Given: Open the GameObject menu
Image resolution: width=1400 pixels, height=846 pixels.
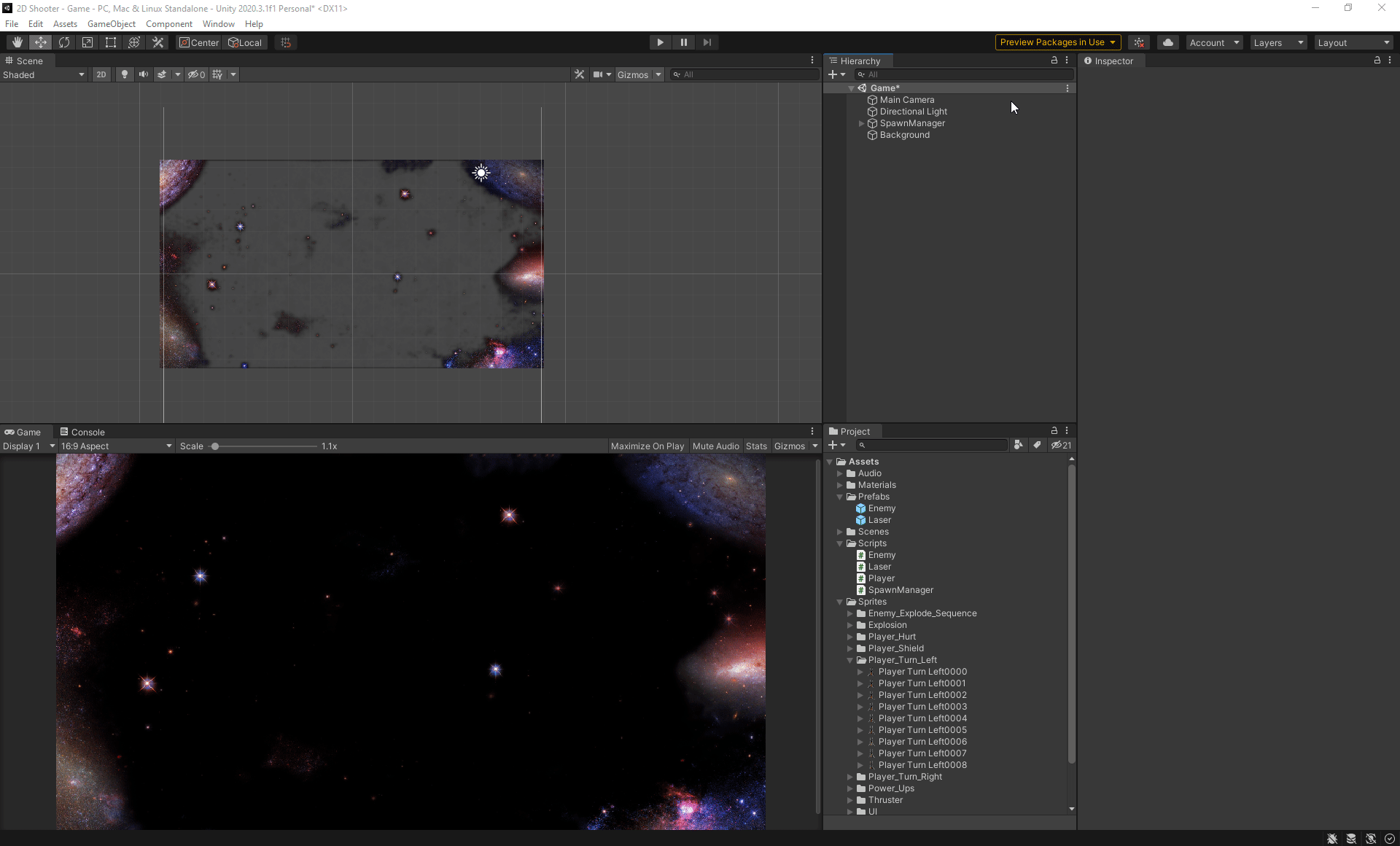Looking at the screenshot, I should click(111, 24).
